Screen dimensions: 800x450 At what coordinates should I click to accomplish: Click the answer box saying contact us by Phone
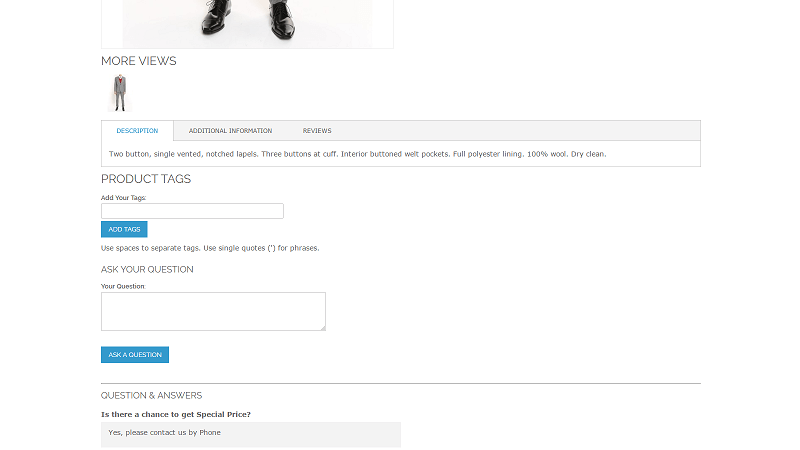pyautogui.click(x=251, y=435)
